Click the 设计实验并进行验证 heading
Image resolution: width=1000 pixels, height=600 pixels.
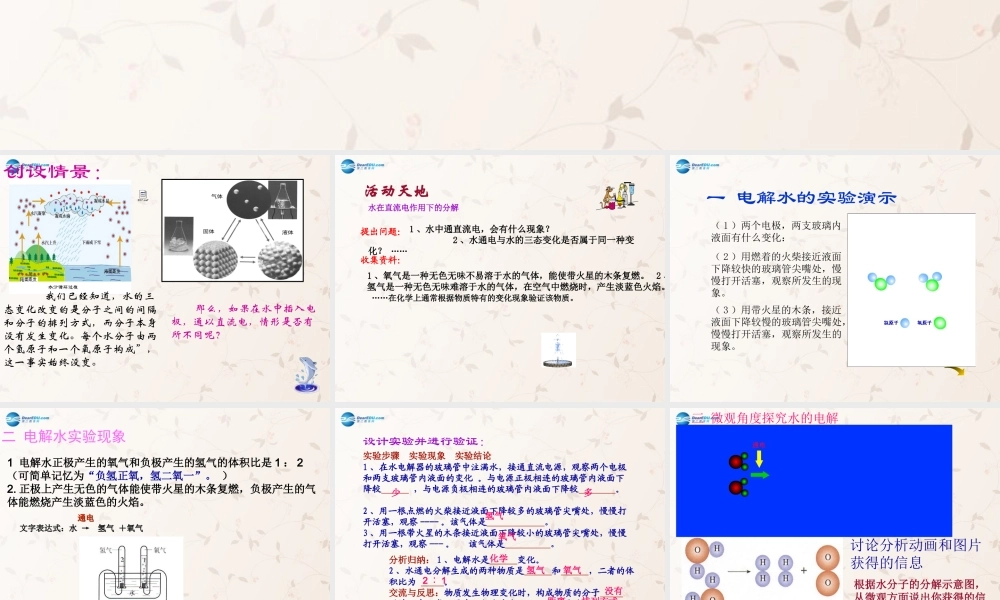point(423,440)
